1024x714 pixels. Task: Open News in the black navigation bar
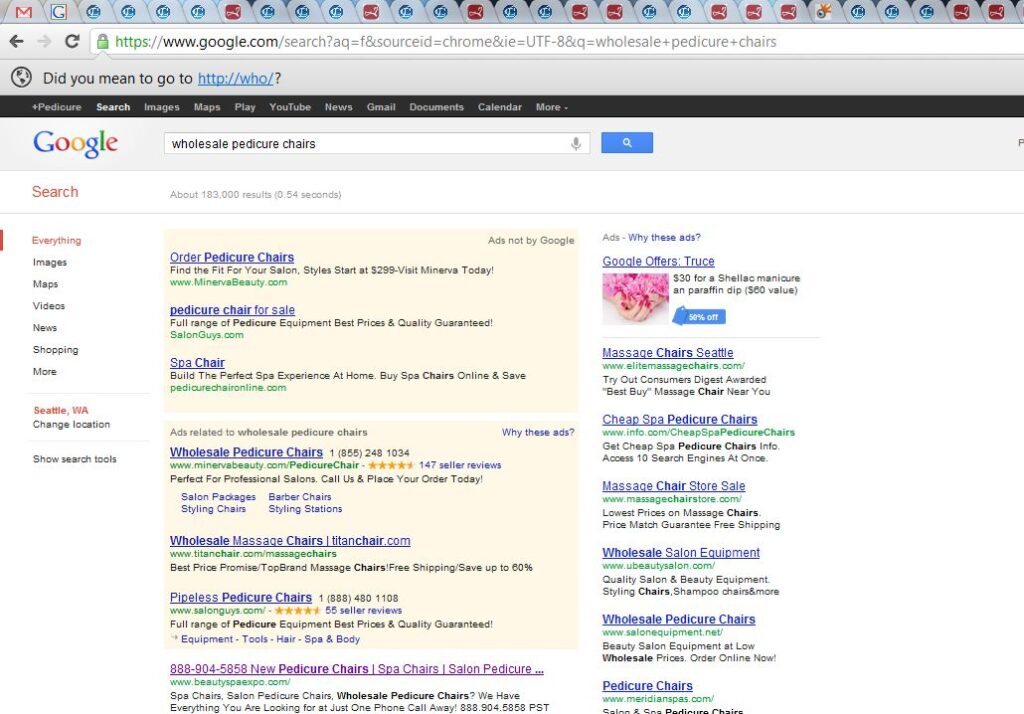click(338, 107)
